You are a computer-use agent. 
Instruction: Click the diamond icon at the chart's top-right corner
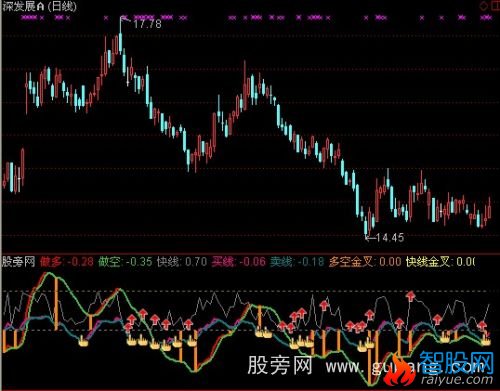[x=483, y=6]
